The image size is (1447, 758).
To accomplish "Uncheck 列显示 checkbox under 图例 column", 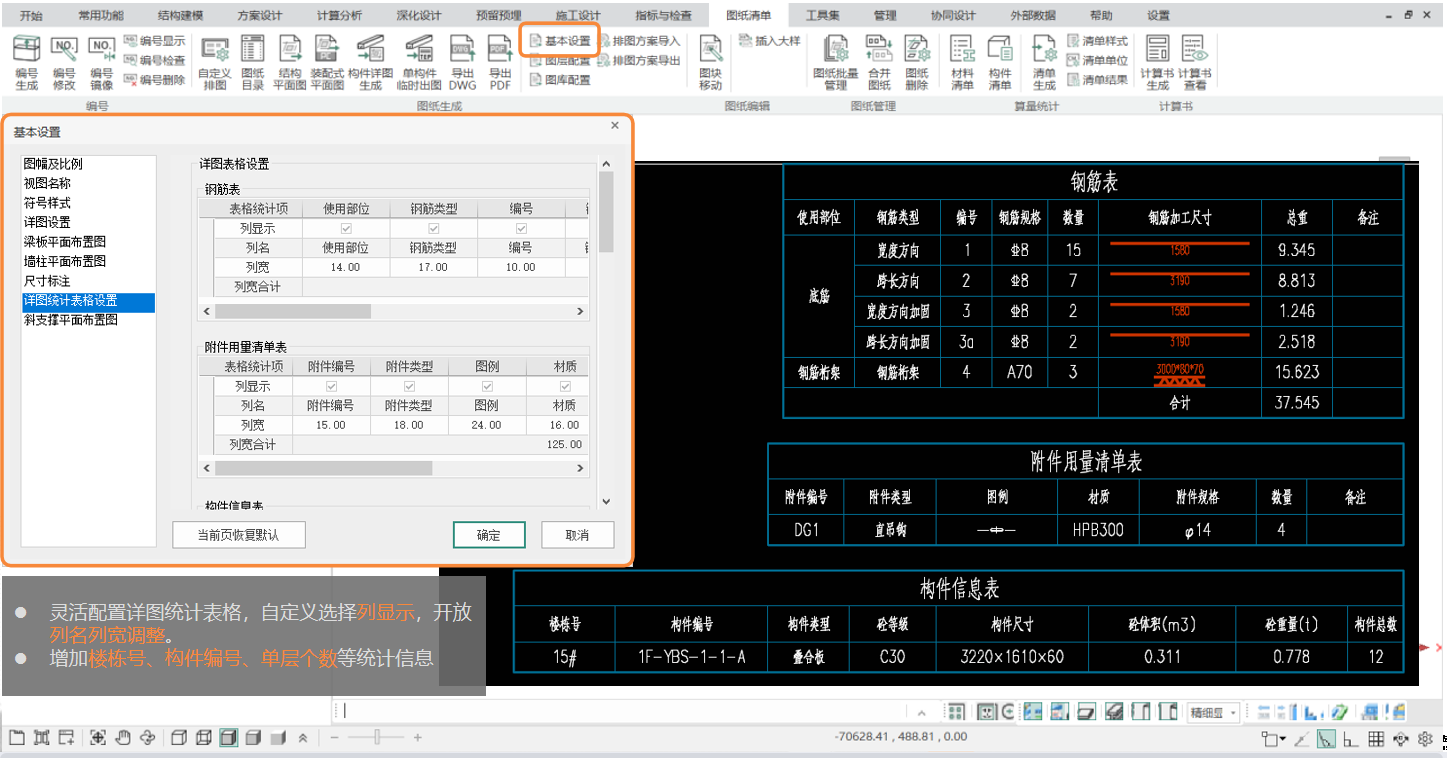I will click(x=487, y=386).
